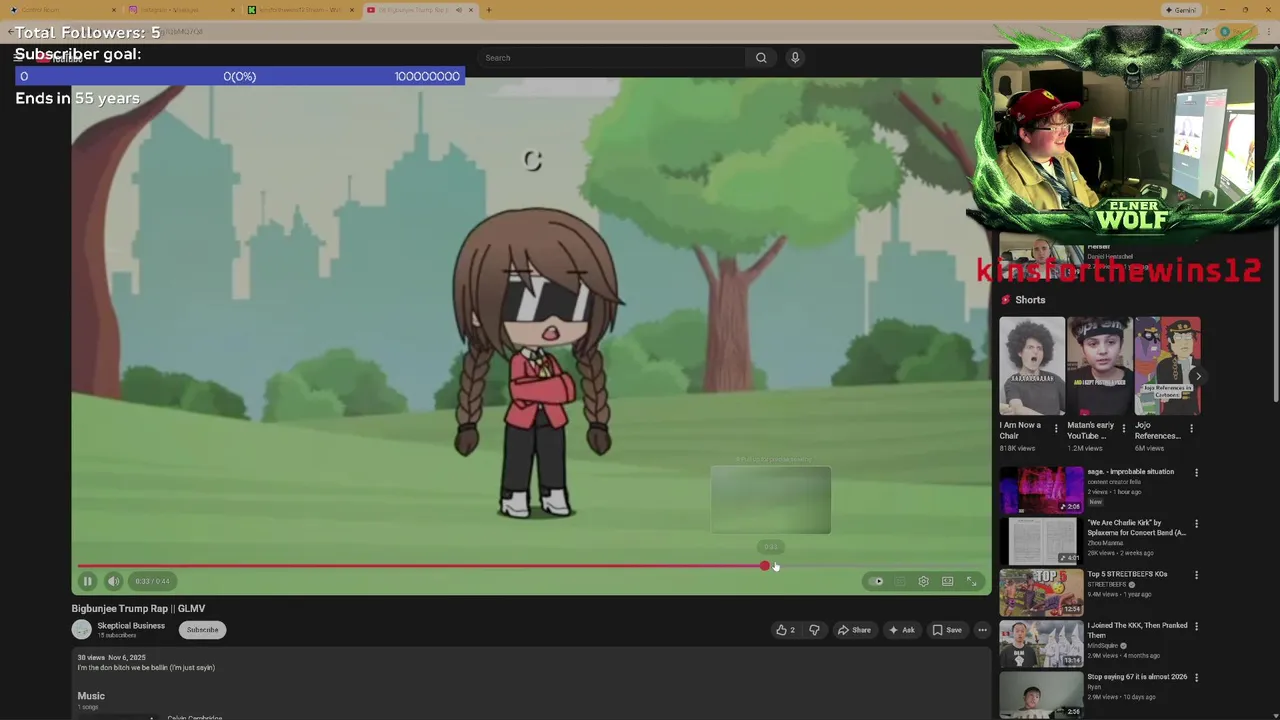Enter fullscreen mode in the player
1280x720 pixels.
(971, 581)
